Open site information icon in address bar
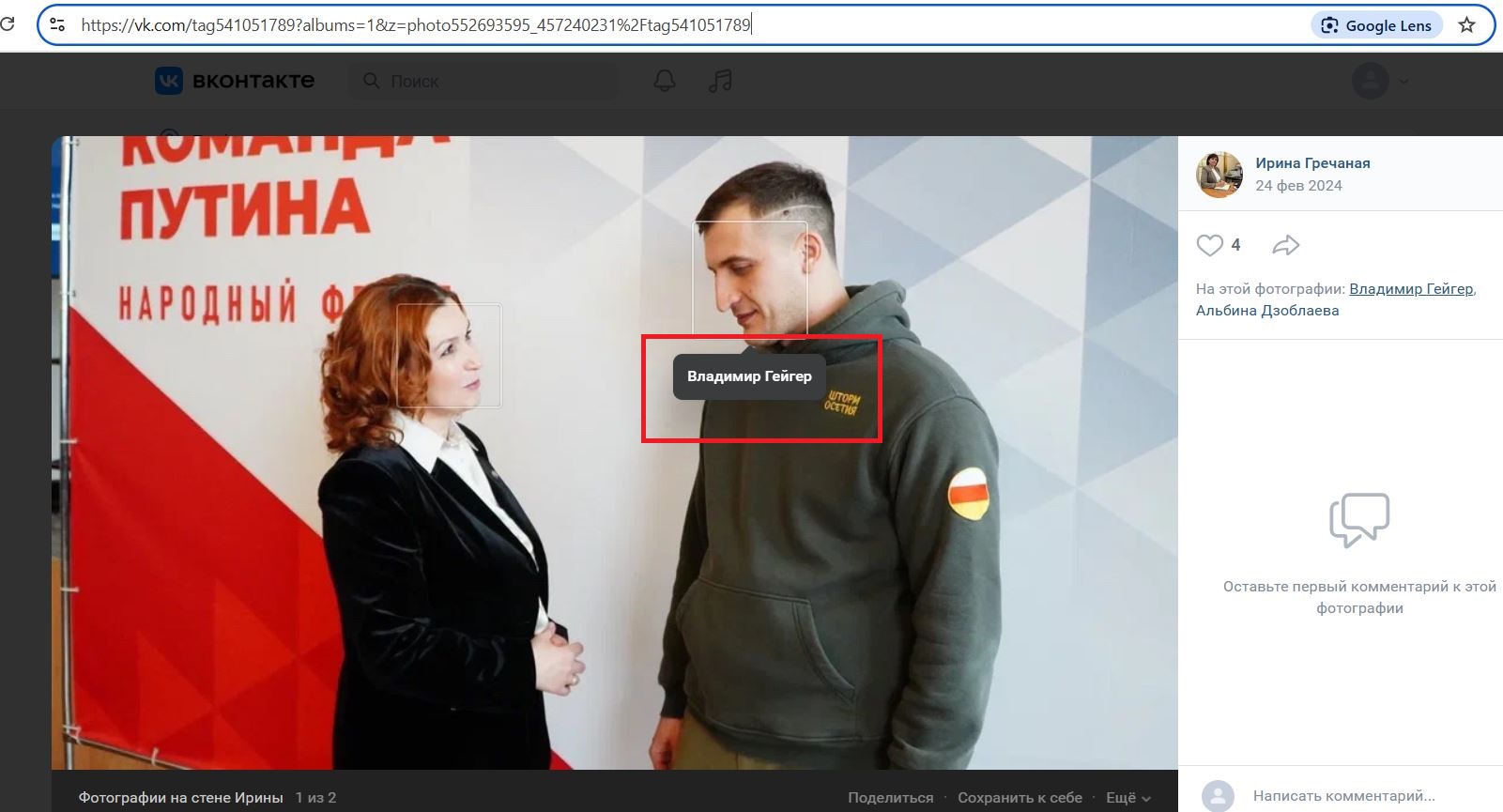The height and width of the screenshot is (812, 1503). click(x=57, y=25)
